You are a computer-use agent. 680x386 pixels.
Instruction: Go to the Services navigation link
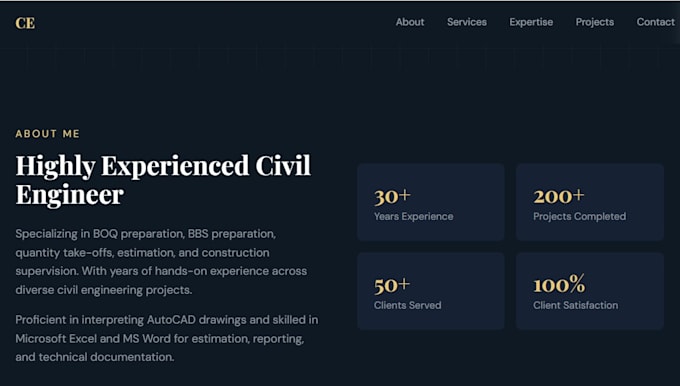(467, 22)
